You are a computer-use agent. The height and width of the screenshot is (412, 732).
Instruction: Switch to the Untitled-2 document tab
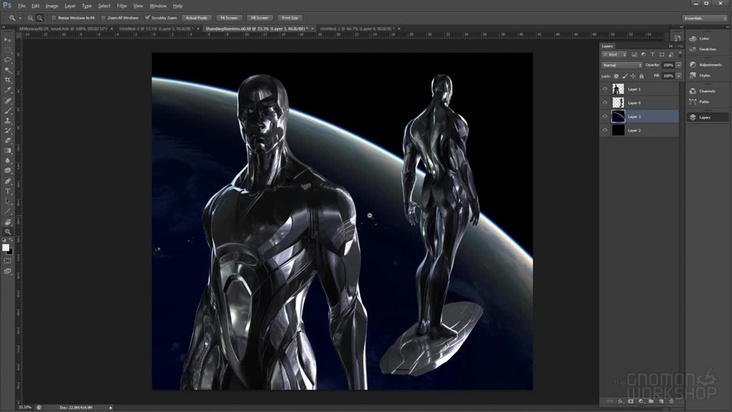point(358,29)
